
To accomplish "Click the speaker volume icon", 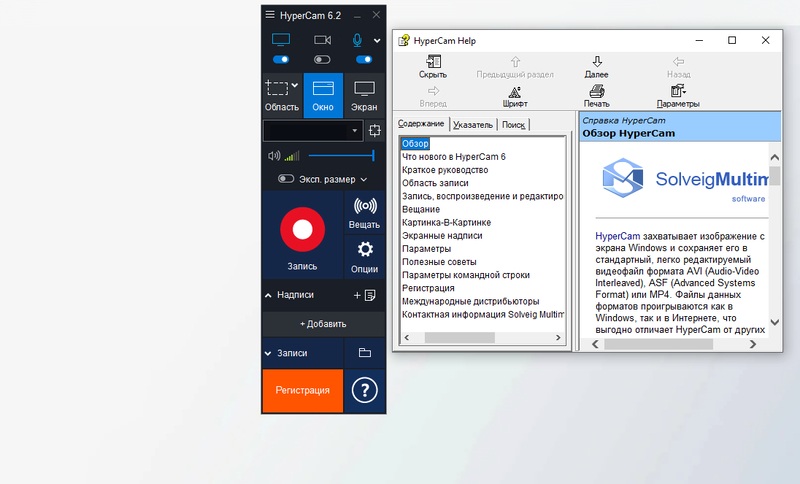I will (274, 156).
